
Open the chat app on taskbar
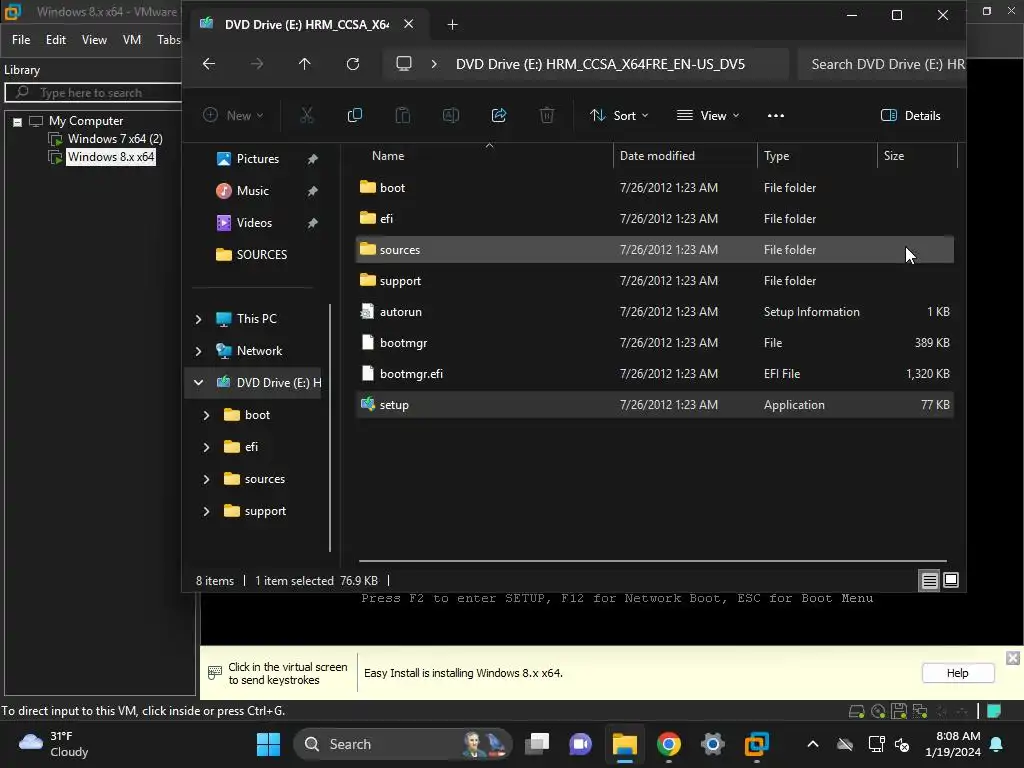pos(581,744)
